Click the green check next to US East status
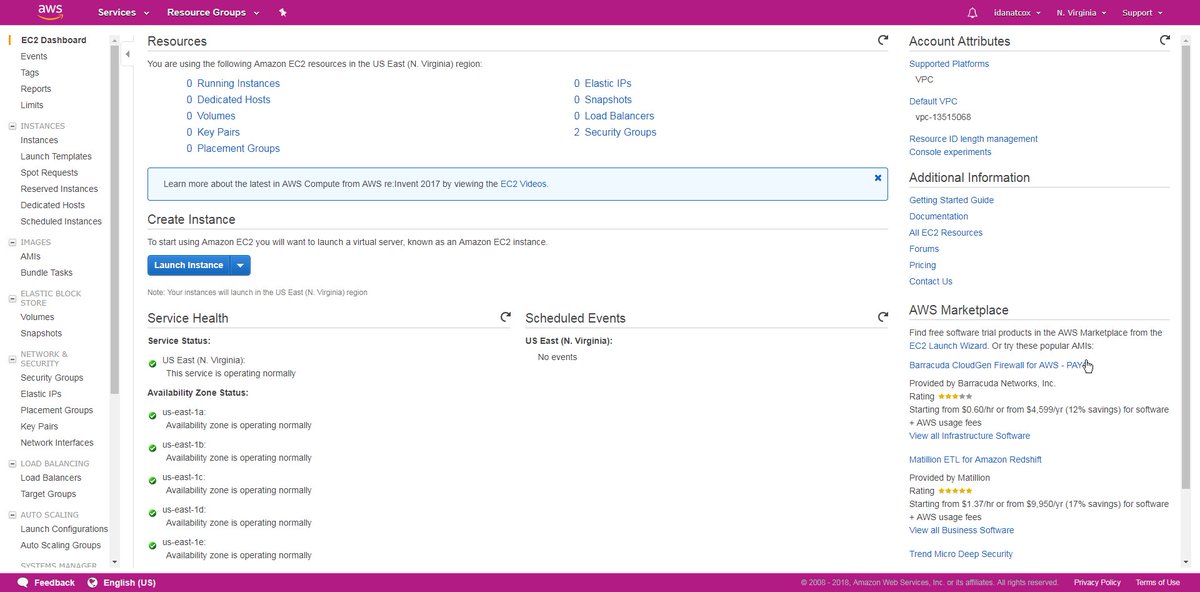 152,363
